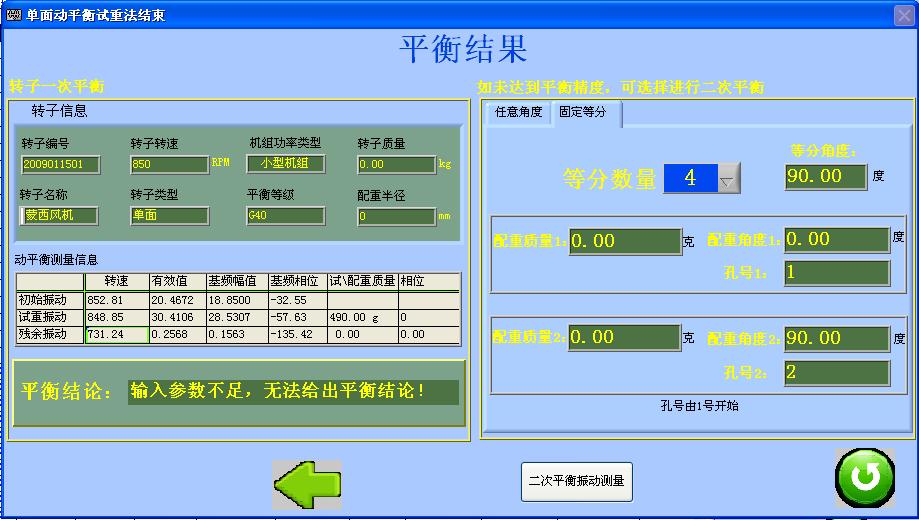Click the 孔号由1号开始 note
Image resolution: width=919 pixels, height=520 pixels.
tap(699, 406)
